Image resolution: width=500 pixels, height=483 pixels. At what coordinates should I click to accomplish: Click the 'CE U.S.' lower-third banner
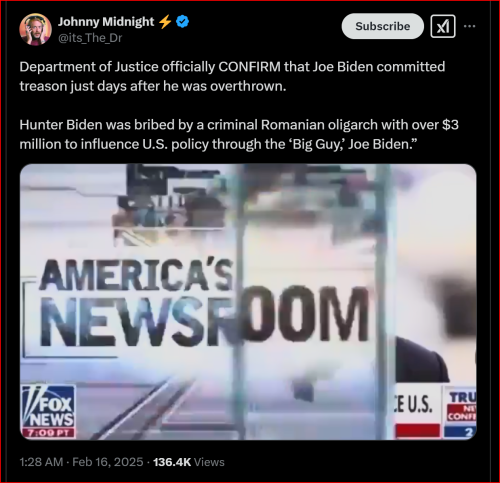point(418,412)
